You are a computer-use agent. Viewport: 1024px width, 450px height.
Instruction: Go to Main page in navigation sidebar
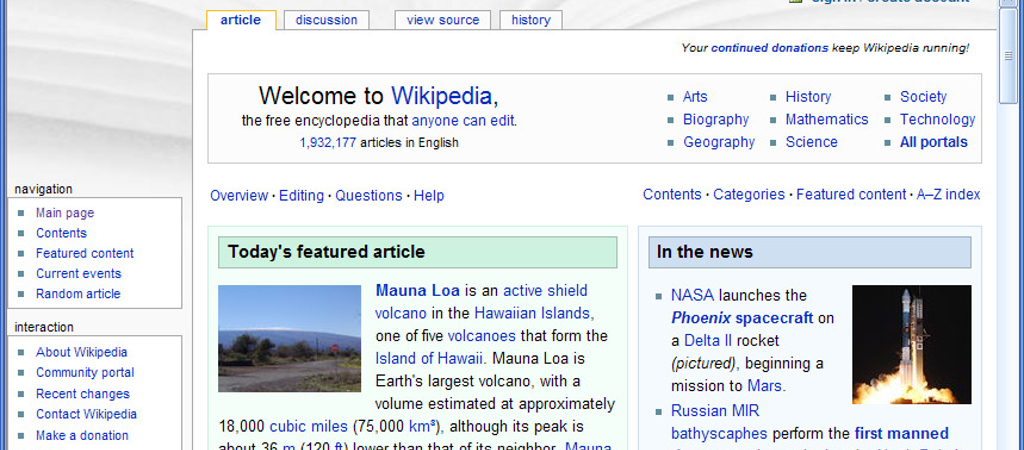pos(65,213)
